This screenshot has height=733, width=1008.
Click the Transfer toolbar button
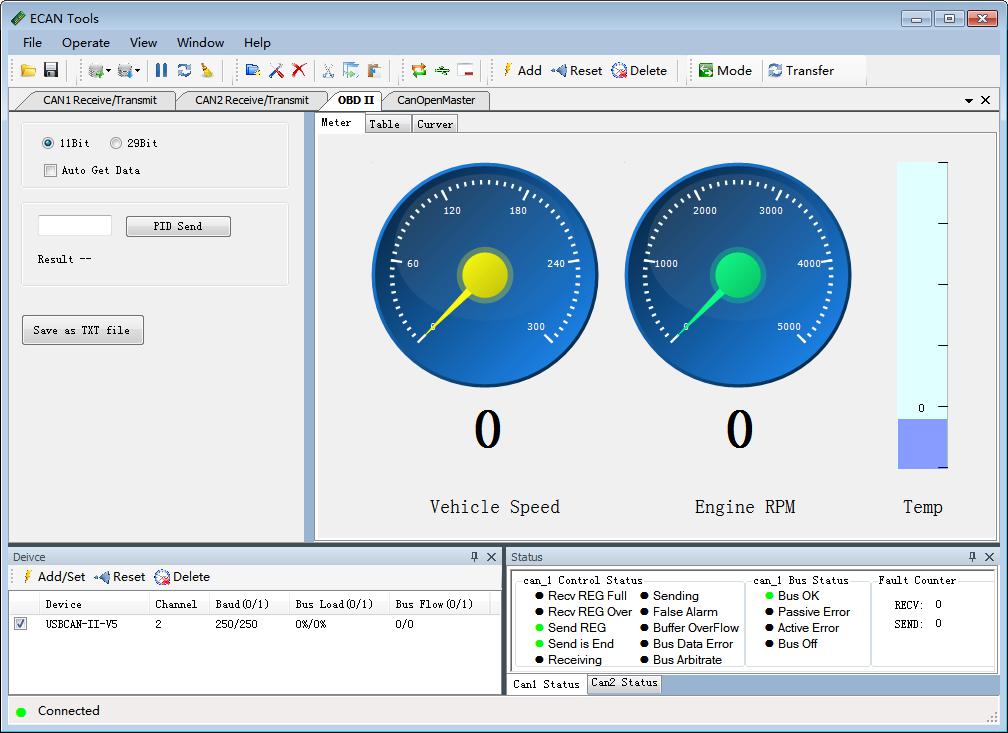tap(800, 71)
